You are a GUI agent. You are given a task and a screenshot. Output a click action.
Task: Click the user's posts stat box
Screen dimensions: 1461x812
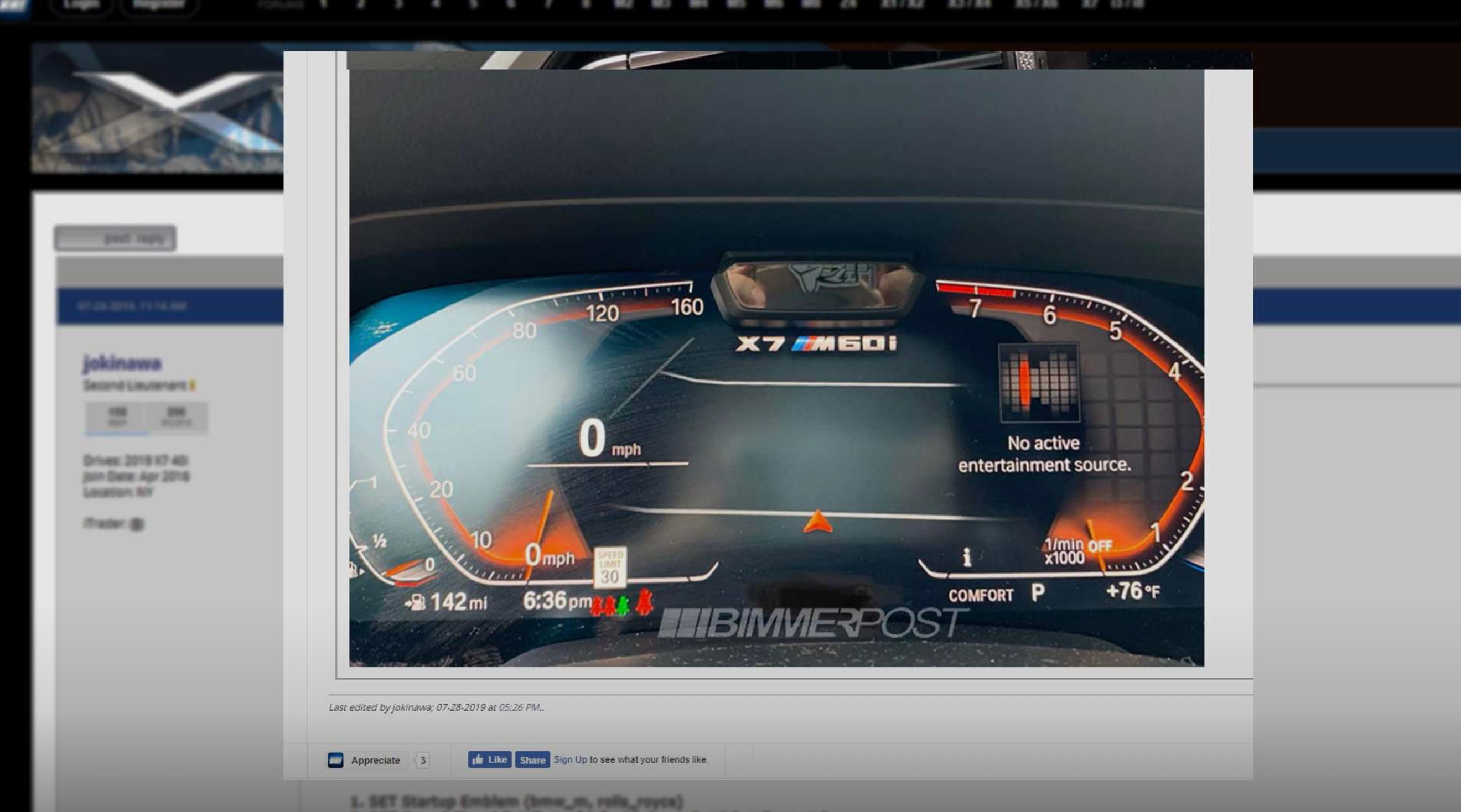(177, 416)
